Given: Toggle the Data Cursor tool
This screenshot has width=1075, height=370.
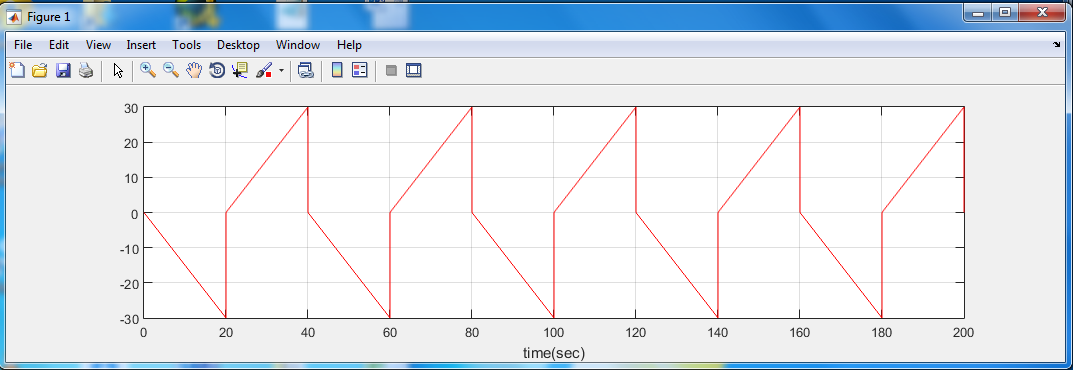Looking at the screenshot, I should click(x=240, y=70).
